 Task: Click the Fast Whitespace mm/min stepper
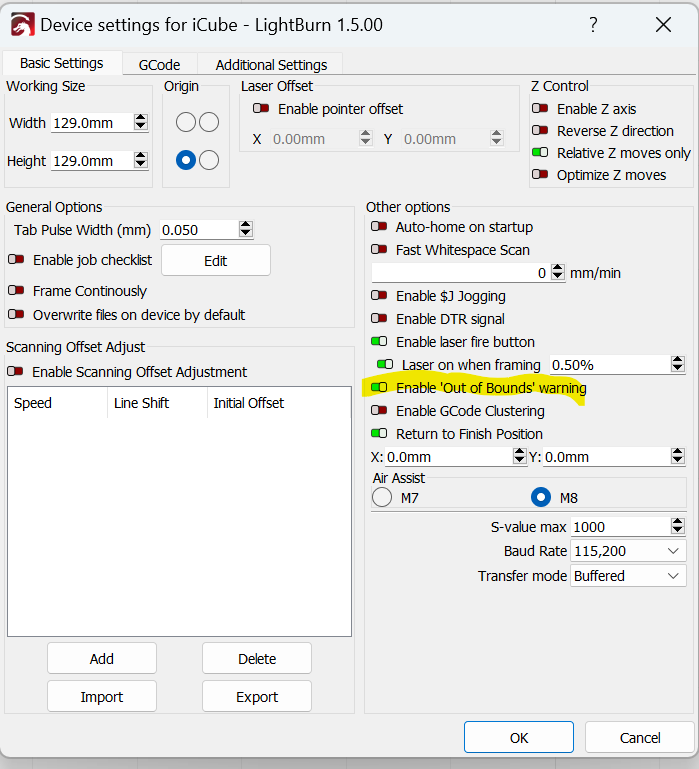pos(558,272)
